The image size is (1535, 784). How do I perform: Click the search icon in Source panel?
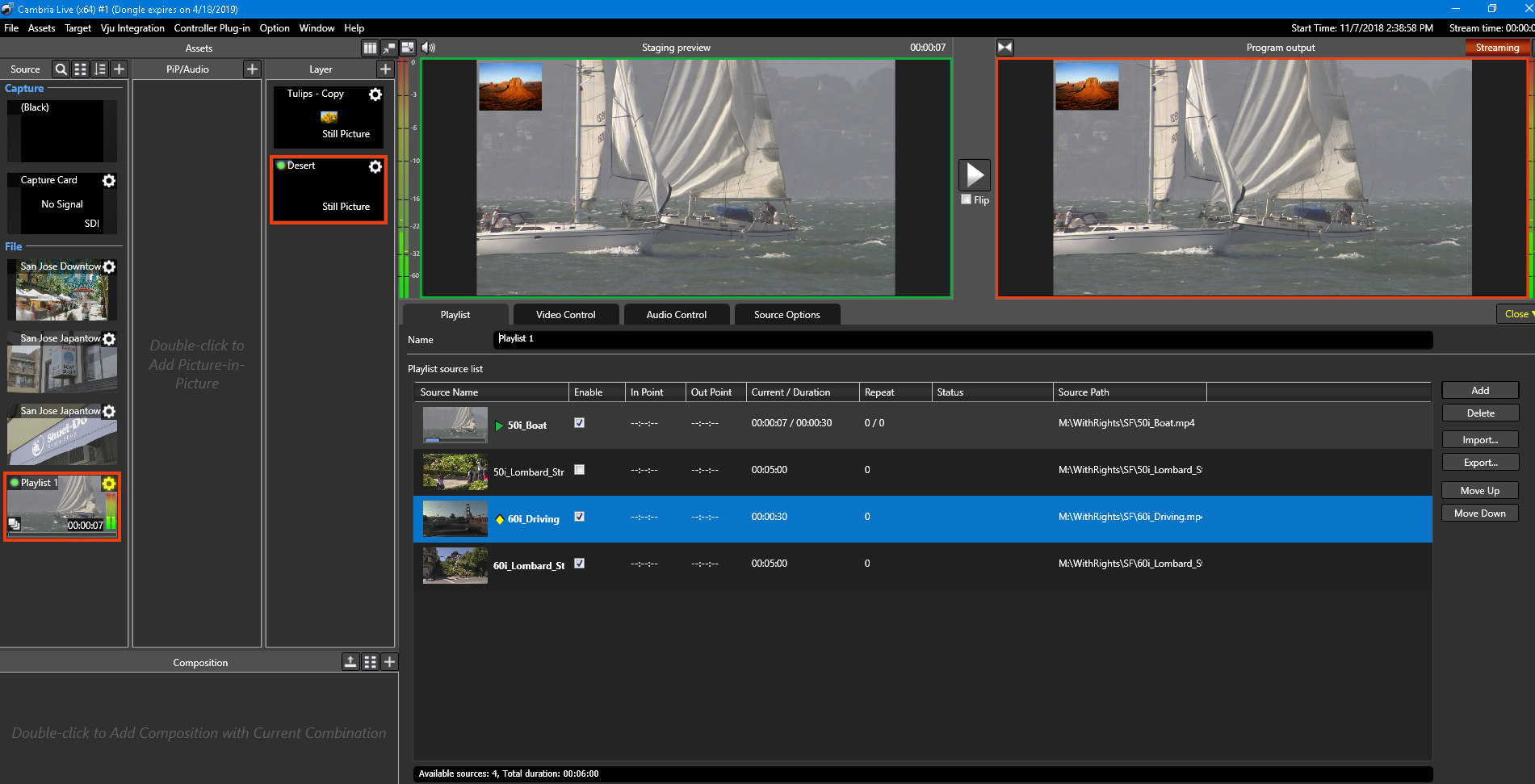click(x=61, y=69)
